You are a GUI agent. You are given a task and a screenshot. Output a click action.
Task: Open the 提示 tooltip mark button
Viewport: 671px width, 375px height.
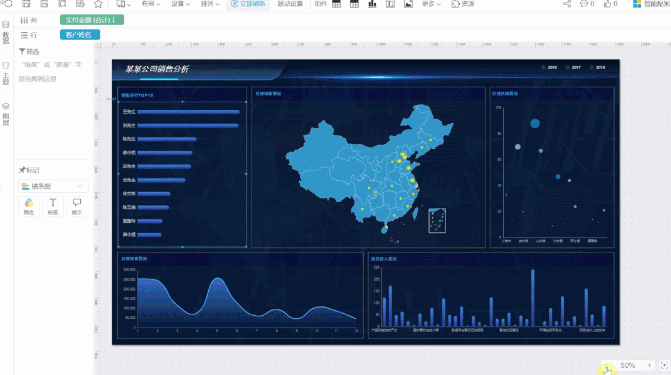[x=77, y=206]
